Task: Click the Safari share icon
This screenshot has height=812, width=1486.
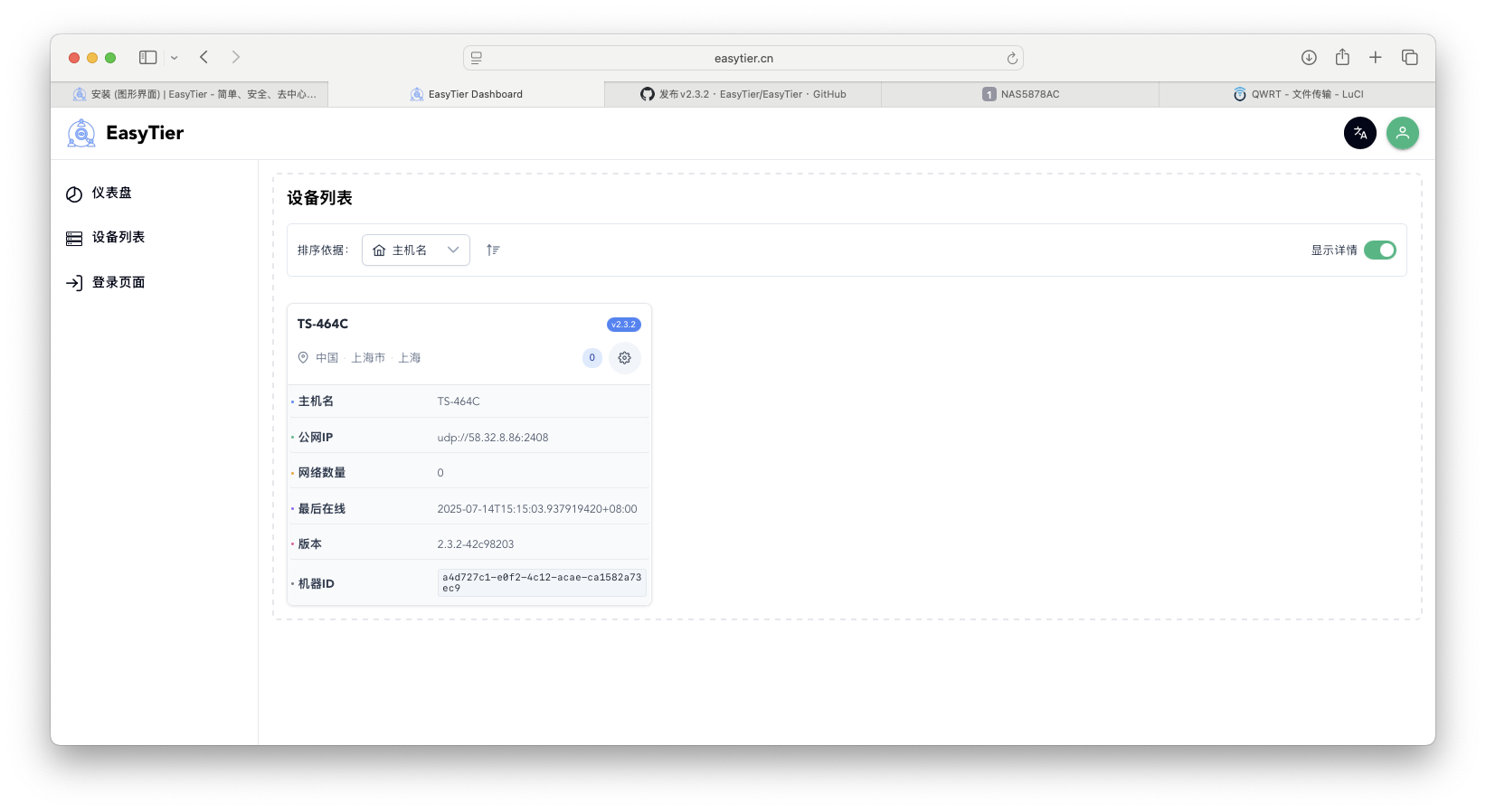Action: click(x=1342, y=58)
